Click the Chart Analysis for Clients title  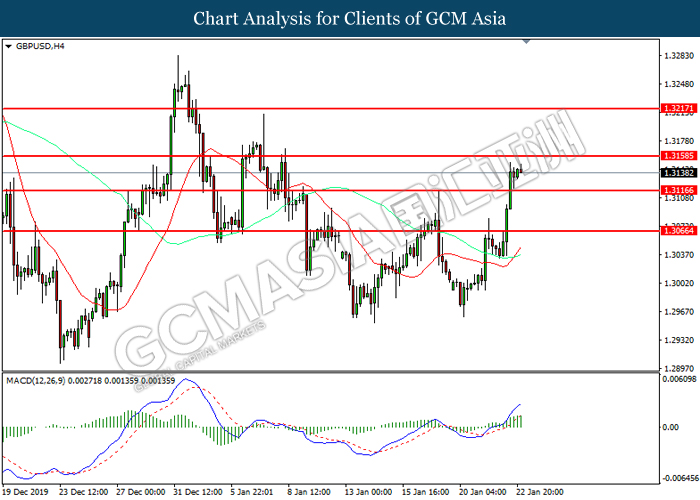[x=350, y=19]
